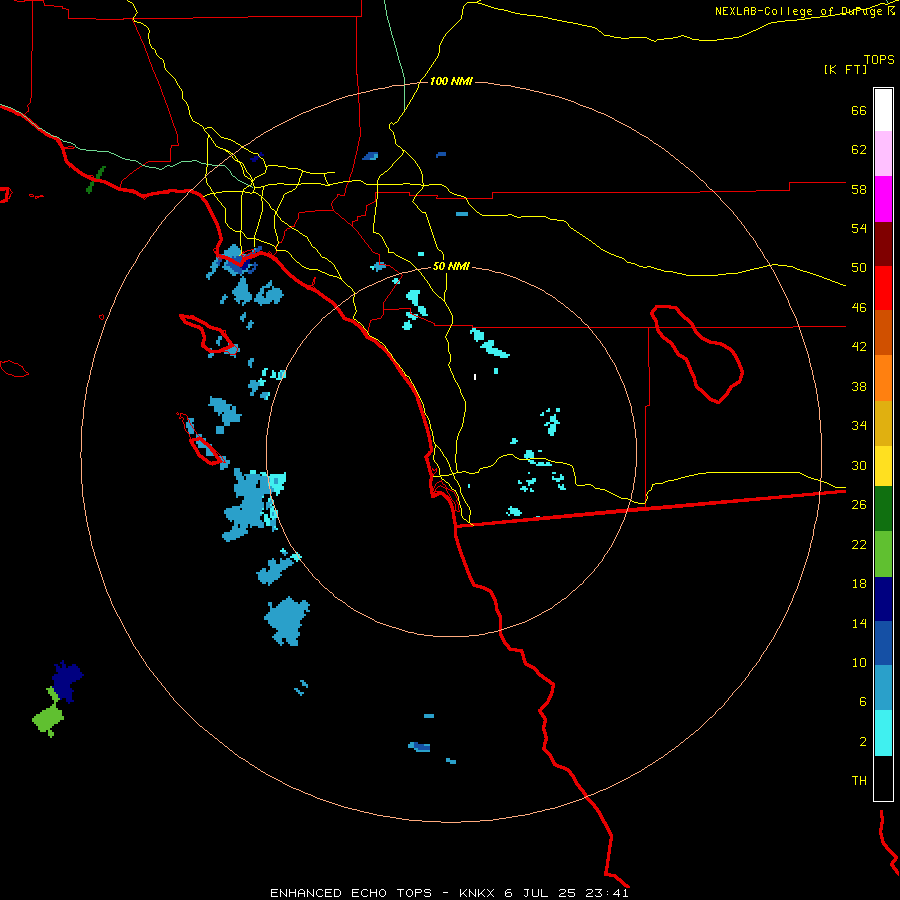Click the TOPS legend title

[879, 59]
